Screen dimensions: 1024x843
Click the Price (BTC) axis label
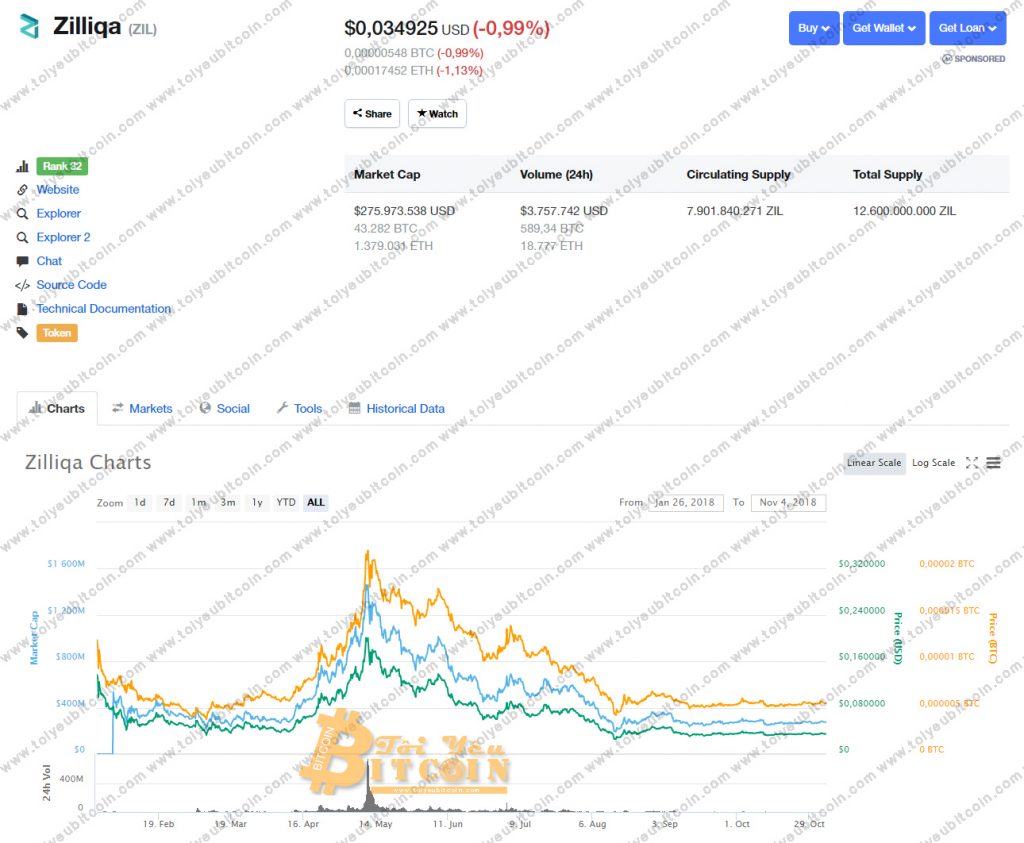click(993, 638)
